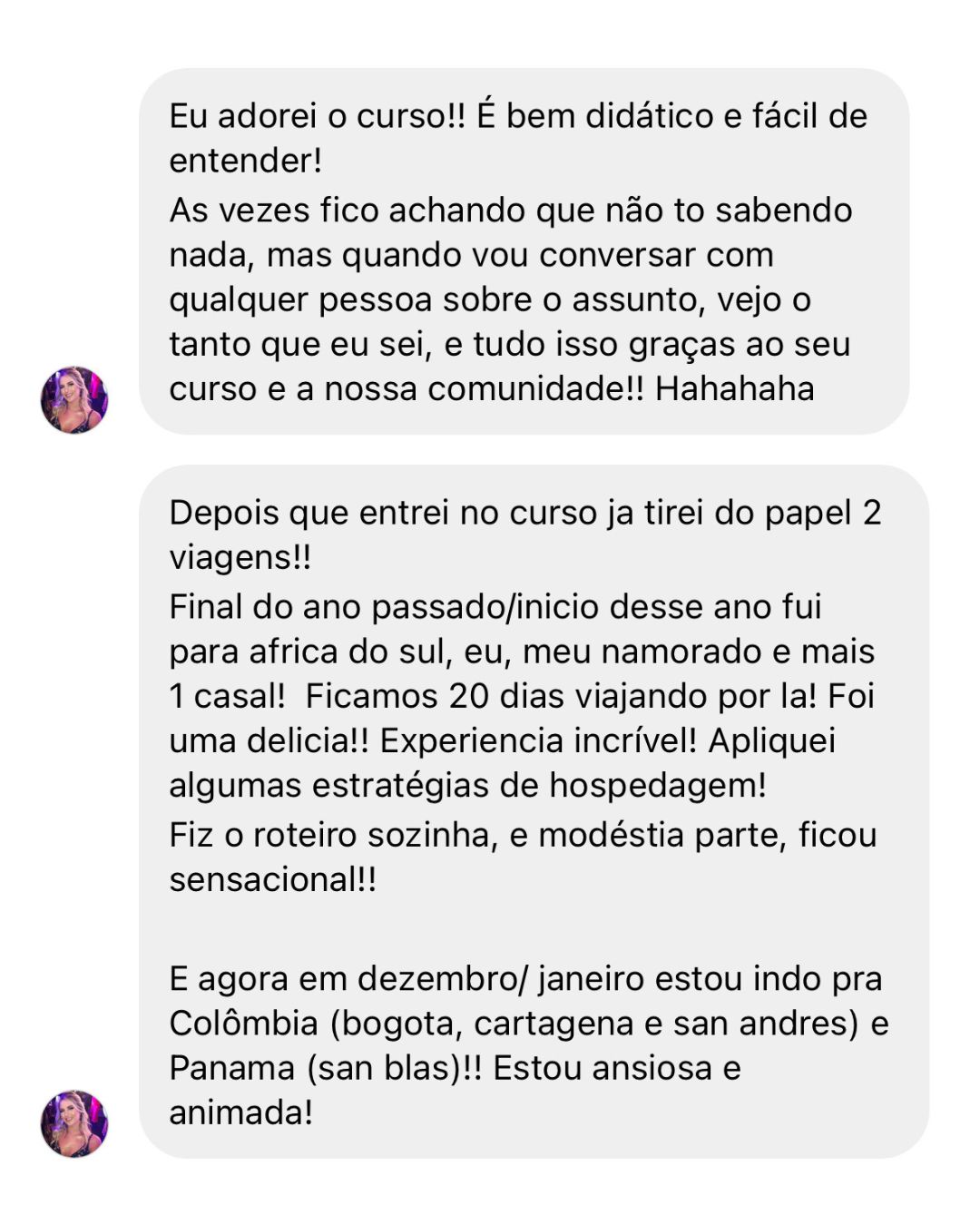The width and height of the screenshot is (980, 1225).
Task: Click the line "algumas estratégias de hospedagem!"
Action: 468,785
